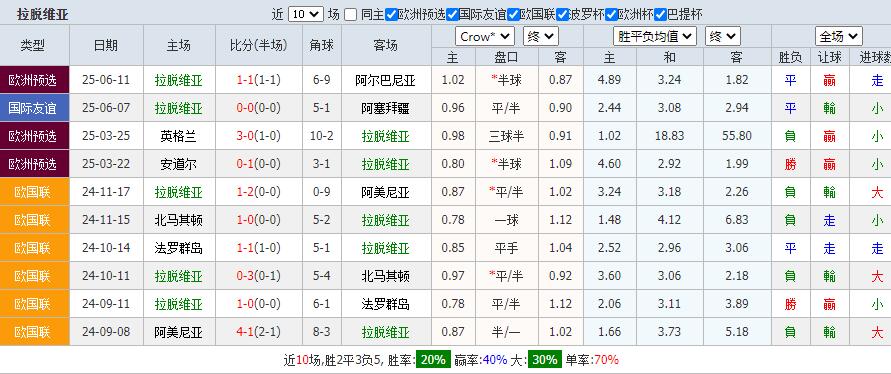Click handicap 三球半 cell
Viewport: 891px width, 374px height.
(506, 136)
